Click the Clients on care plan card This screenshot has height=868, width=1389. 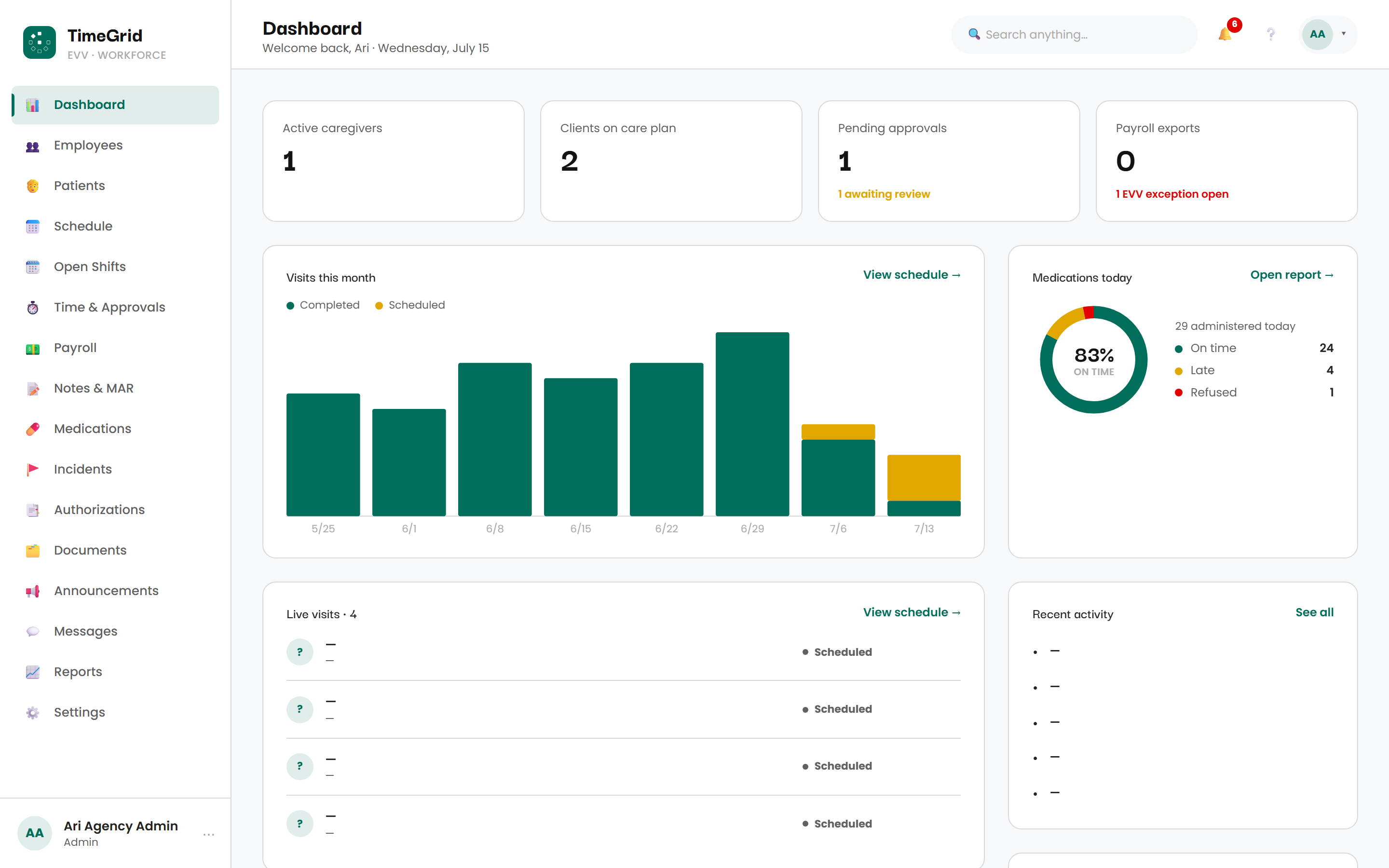[x=671, y=162]
